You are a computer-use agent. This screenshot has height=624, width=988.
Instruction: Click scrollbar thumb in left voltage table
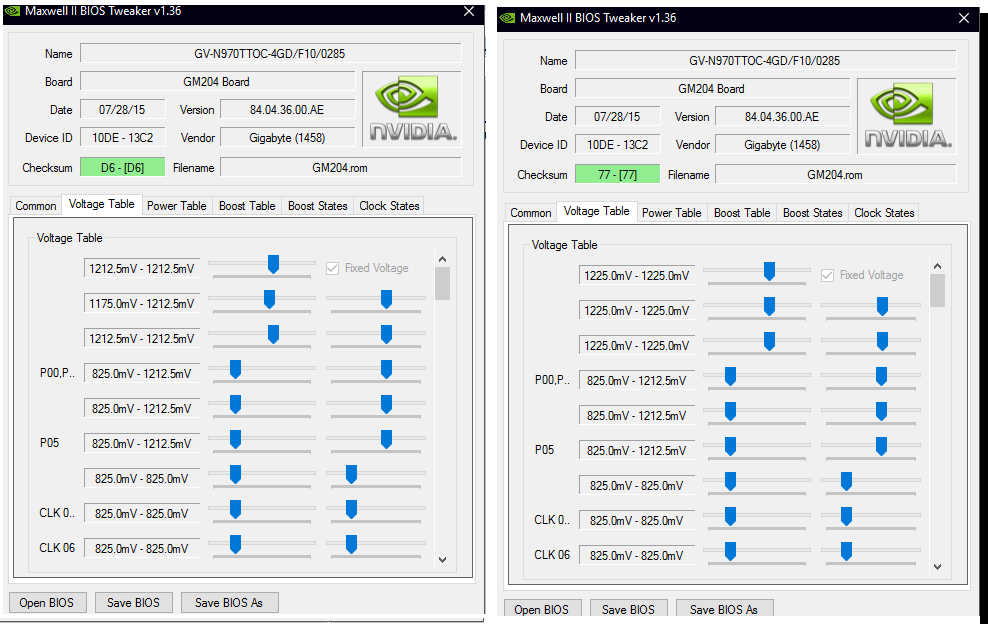pos(442,284)
